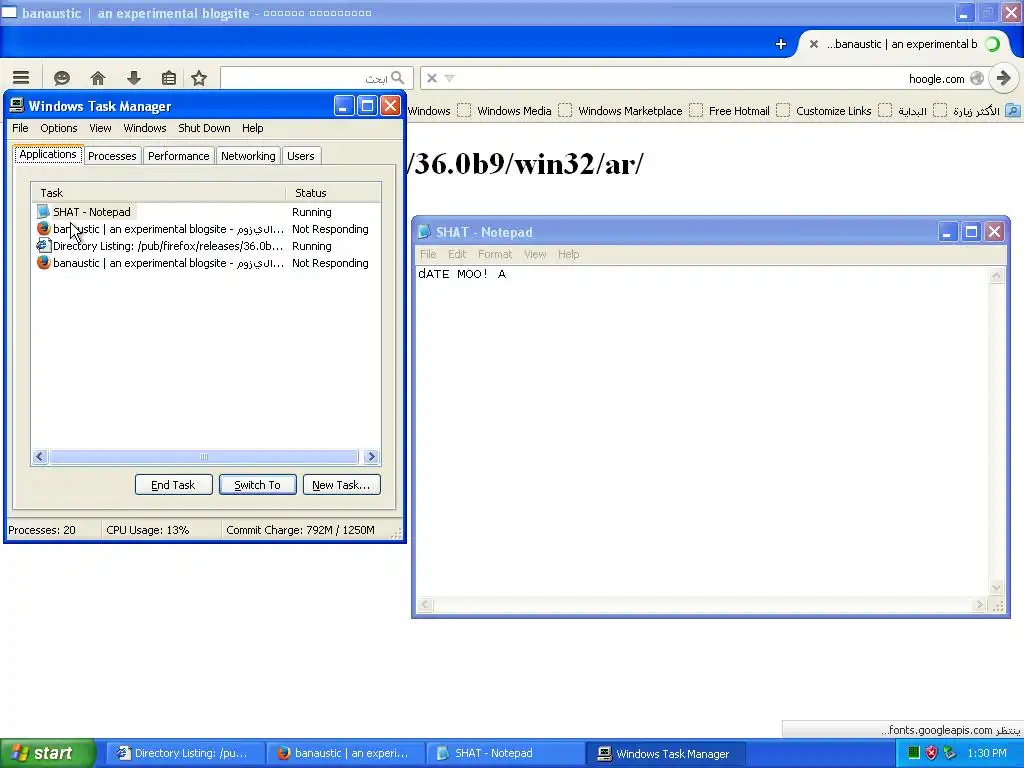Click the New Task... button

342,485
